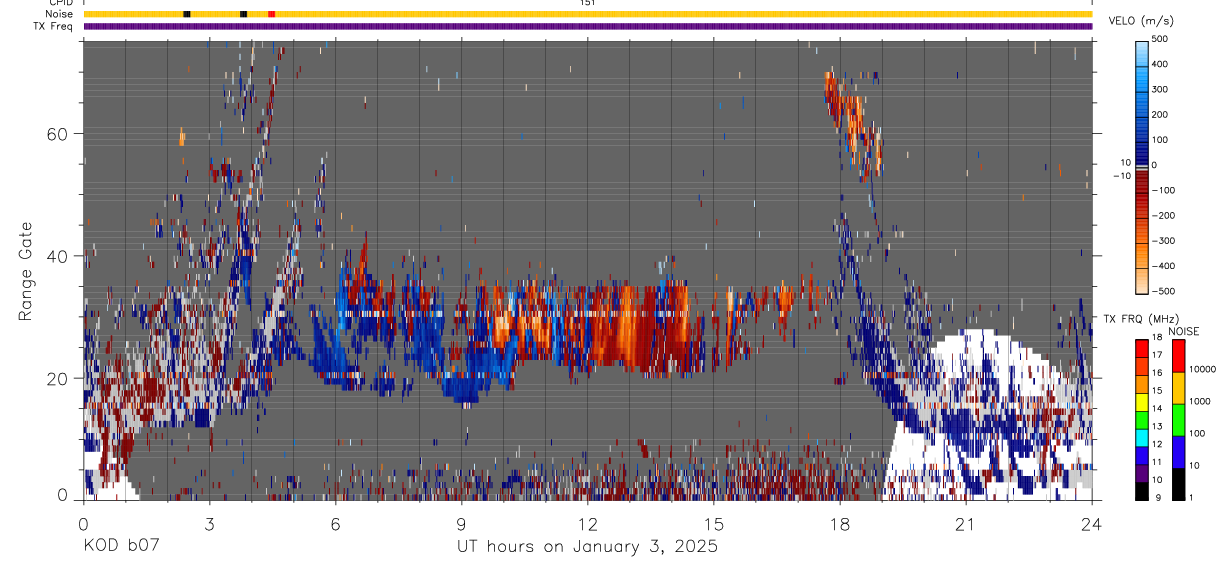Click the '10000' label in the NOISE legend

point(1202,369)
